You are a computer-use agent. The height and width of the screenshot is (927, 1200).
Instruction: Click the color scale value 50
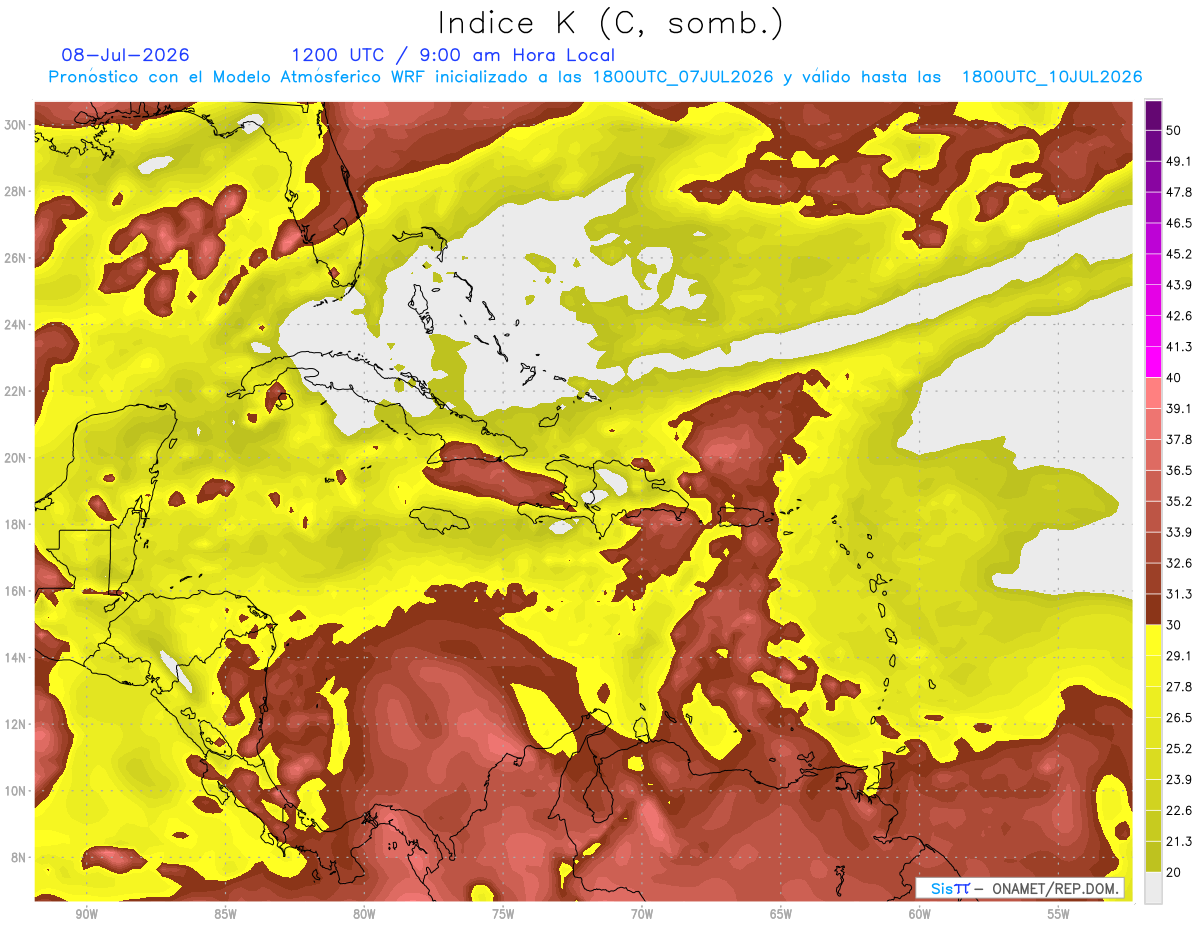(x=1174, y=130)
